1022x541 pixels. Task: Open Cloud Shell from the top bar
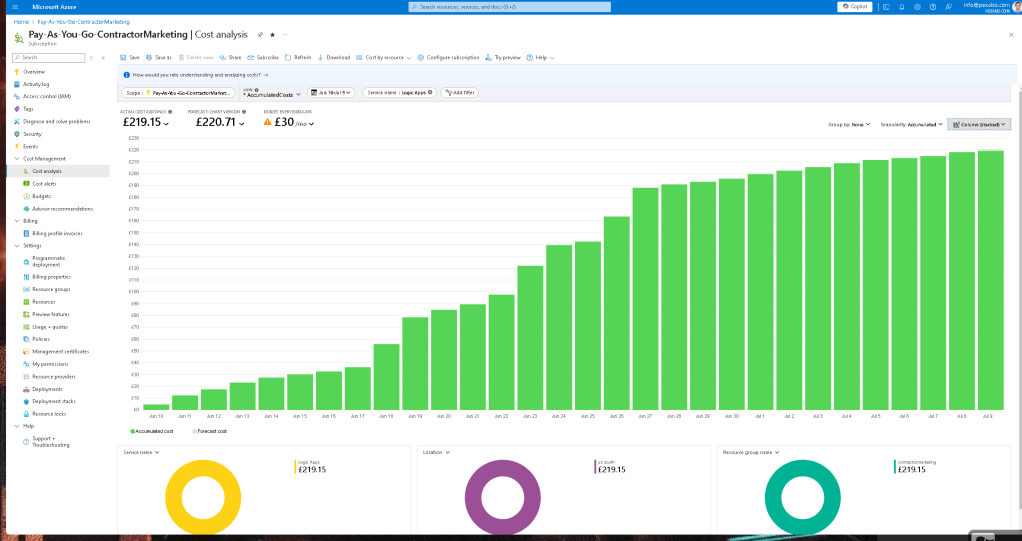886,7
